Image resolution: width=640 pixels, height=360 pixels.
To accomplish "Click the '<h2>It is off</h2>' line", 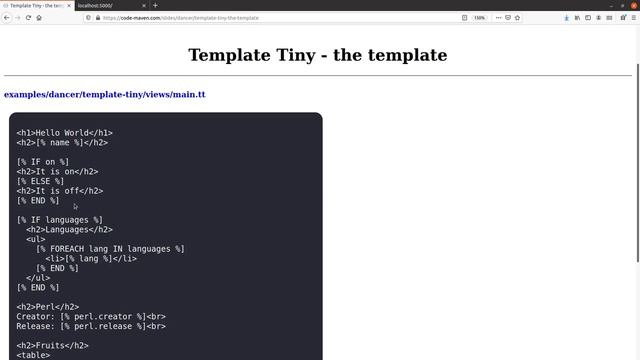I will click(x=60, y=191).
